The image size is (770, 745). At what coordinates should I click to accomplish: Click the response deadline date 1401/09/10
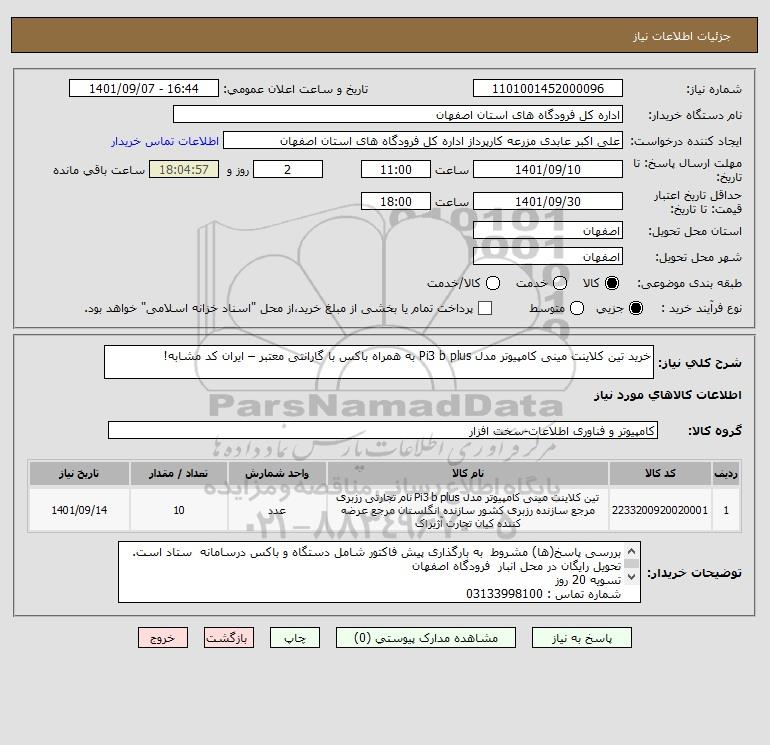[548, 170]
